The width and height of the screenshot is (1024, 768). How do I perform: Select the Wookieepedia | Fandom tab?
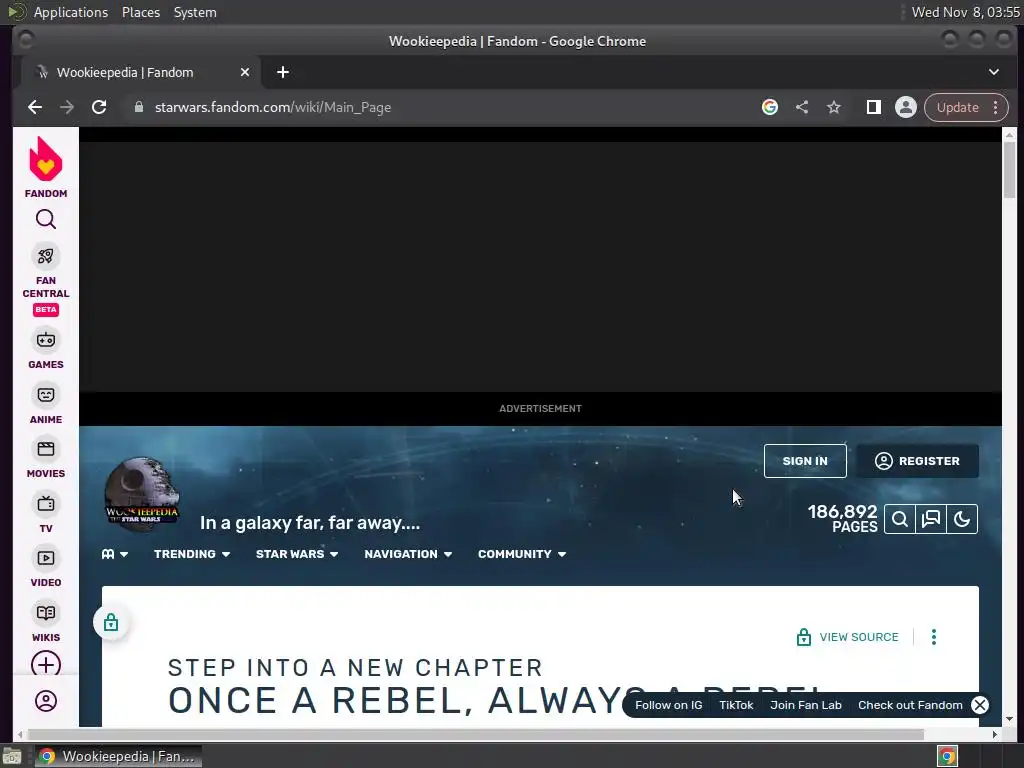tap(141, 72)
